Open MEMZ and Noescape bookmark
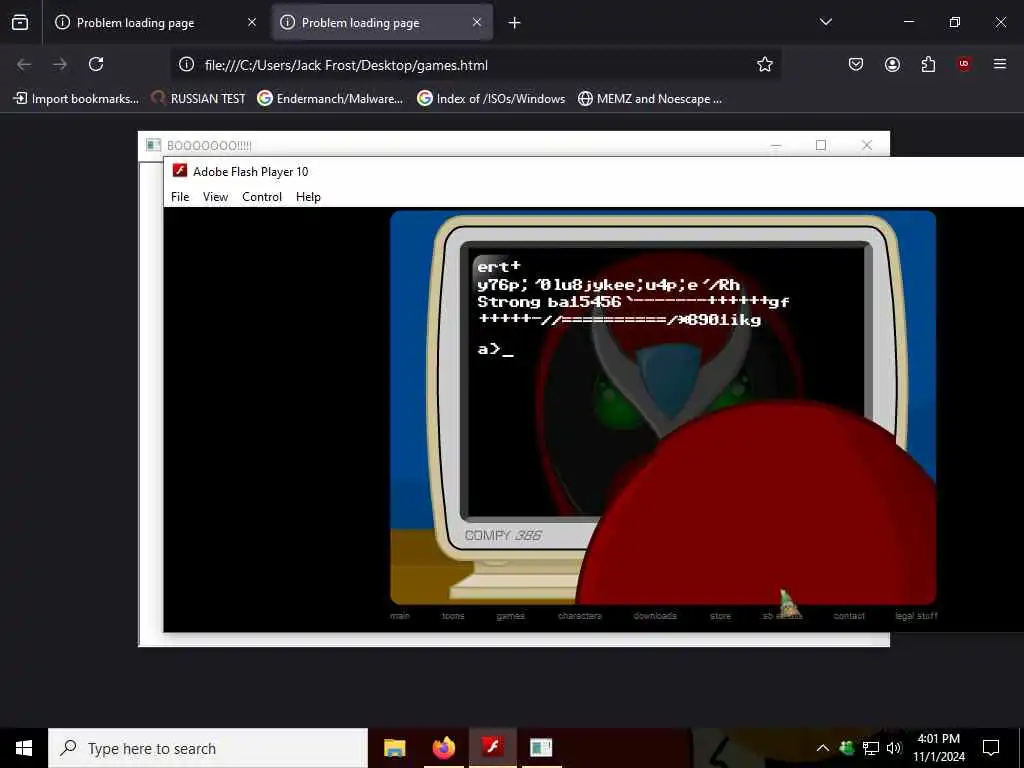The width and height of the screenshot is (1024, 768). point(650,99)
